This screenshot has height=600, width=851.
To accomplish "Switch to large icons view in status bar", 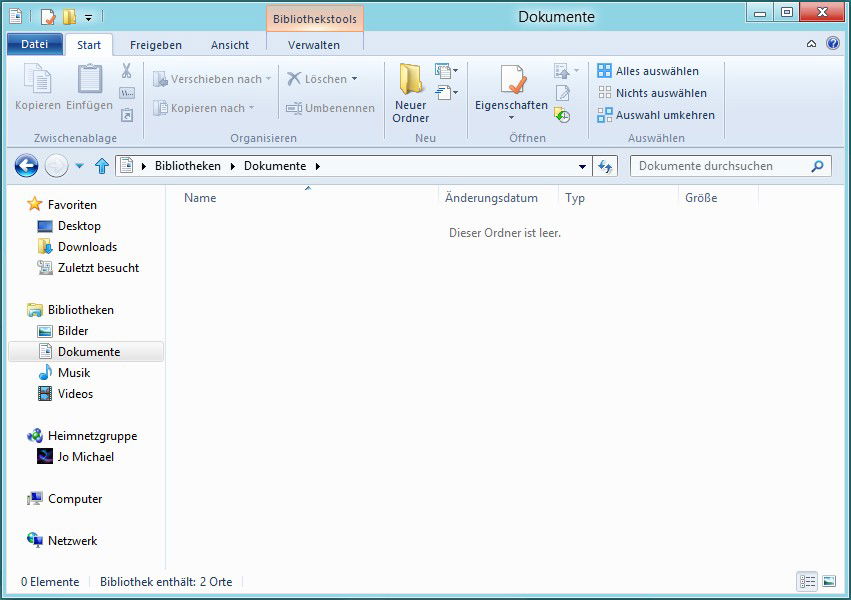I will point(829,582).
